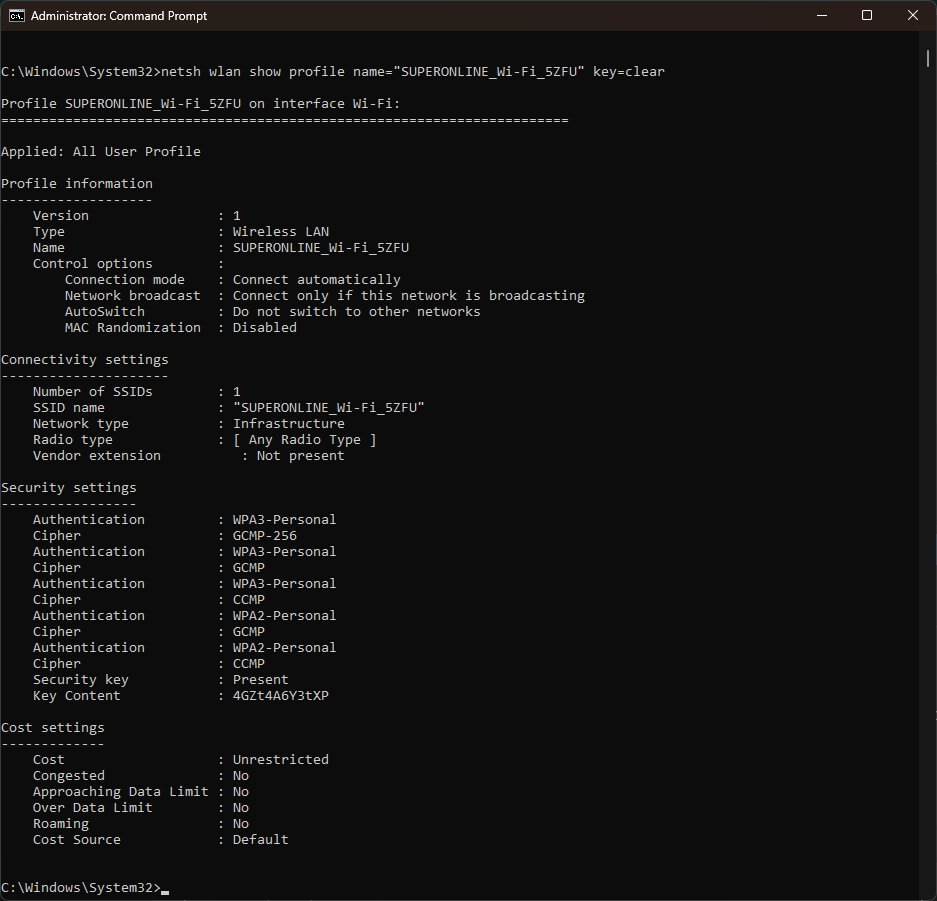Click the Applied: All User Profile line

coord(101,152)
